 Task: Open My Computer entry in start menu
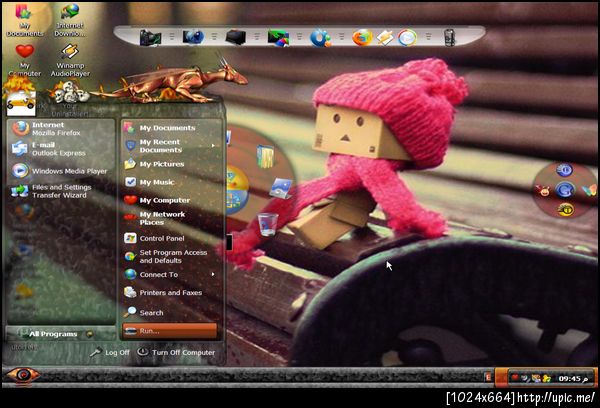(x=172, y=200)
